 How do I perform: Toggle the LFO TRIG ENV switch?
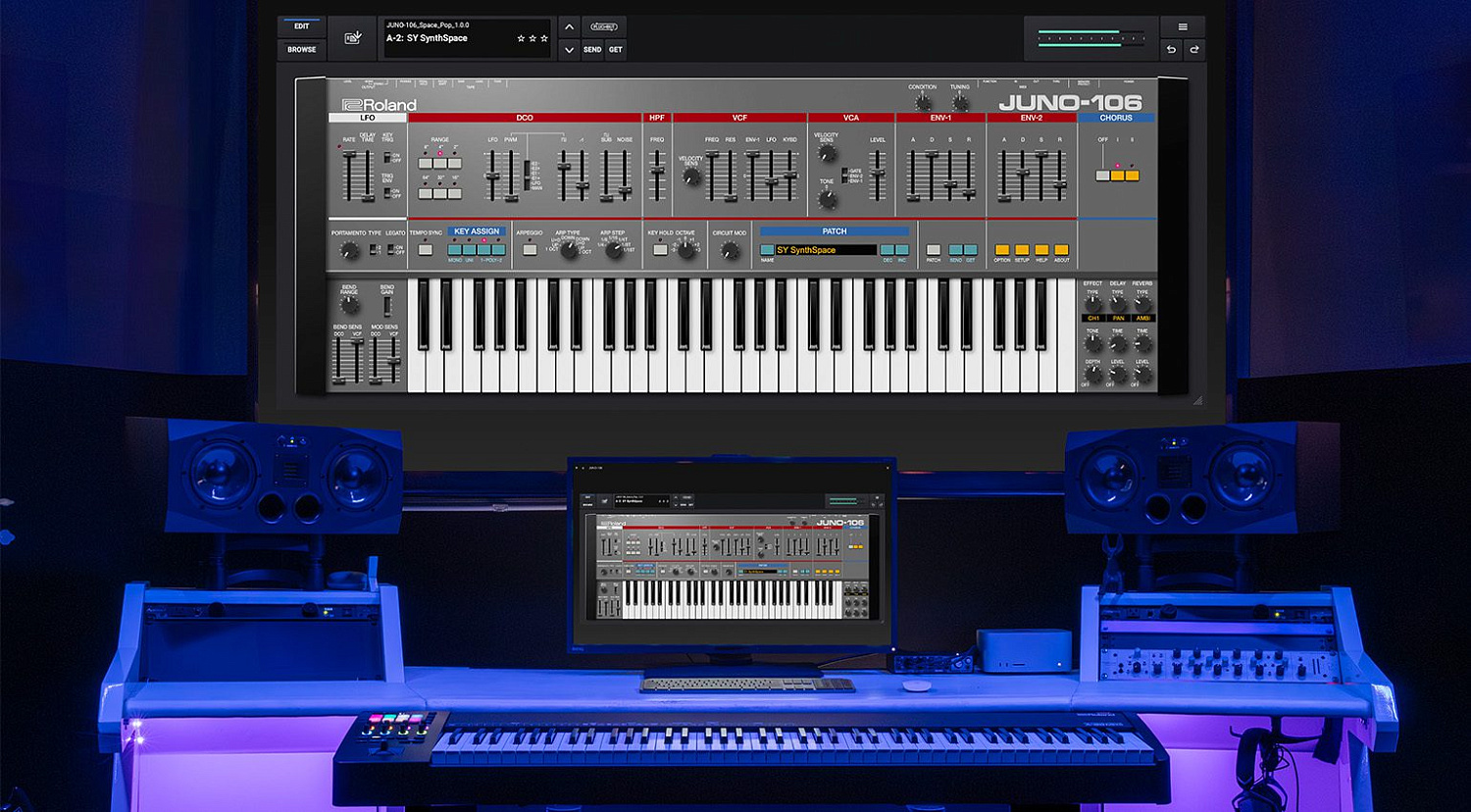pos(387,193)
